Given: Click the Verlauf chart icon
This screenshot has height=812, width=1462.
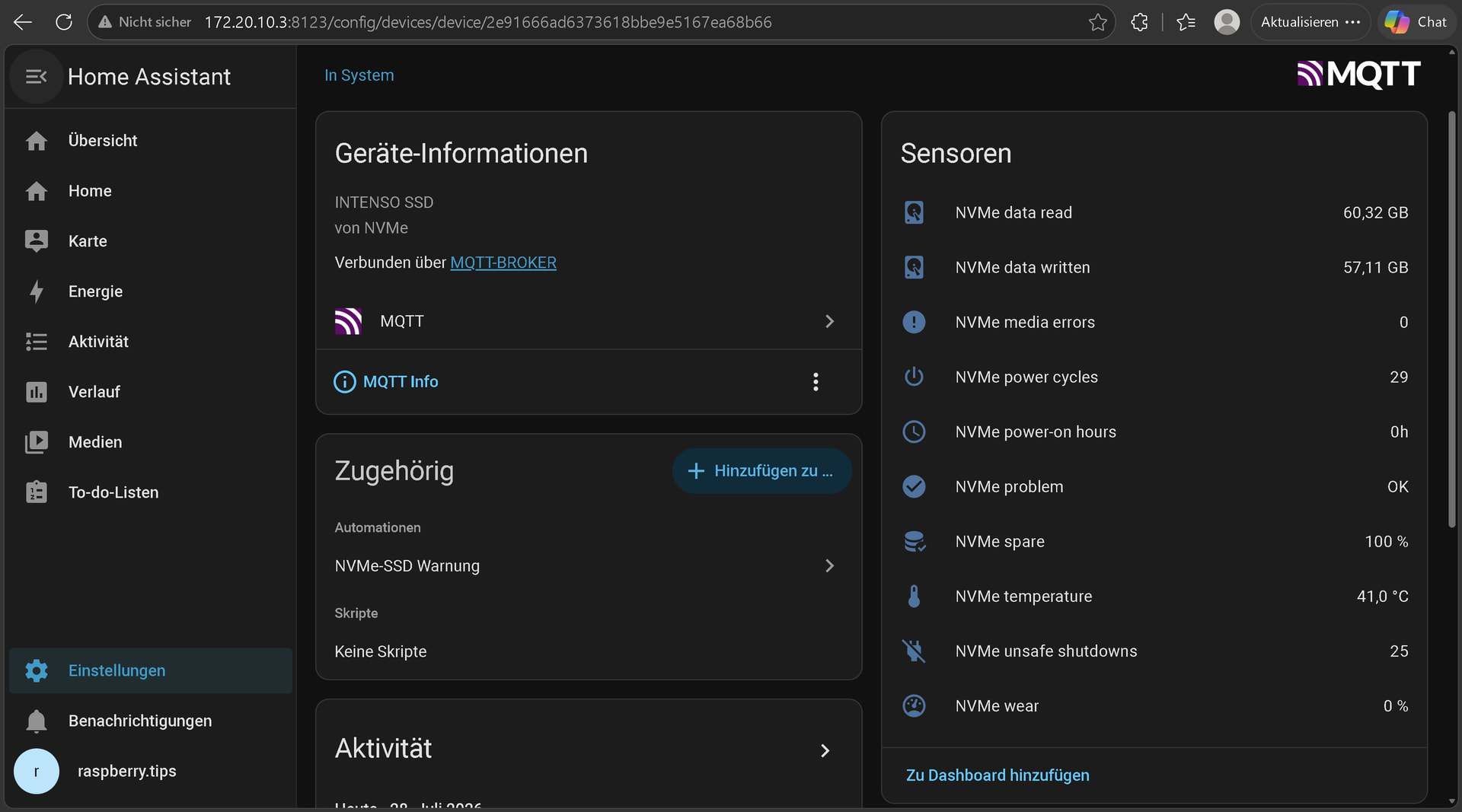Looking at the screenshot, I should pyautogui.click(x=36, y=392).
